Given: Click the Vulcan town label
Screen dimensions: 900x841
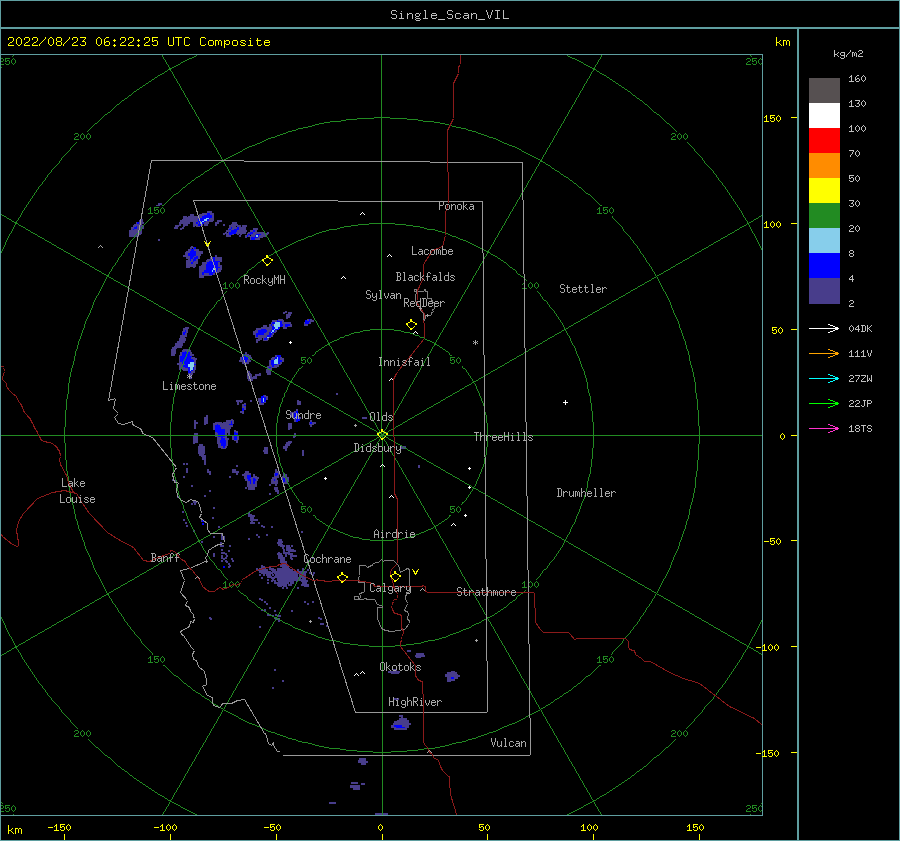Looking at the screenshot, I should (x=508, y=743).
